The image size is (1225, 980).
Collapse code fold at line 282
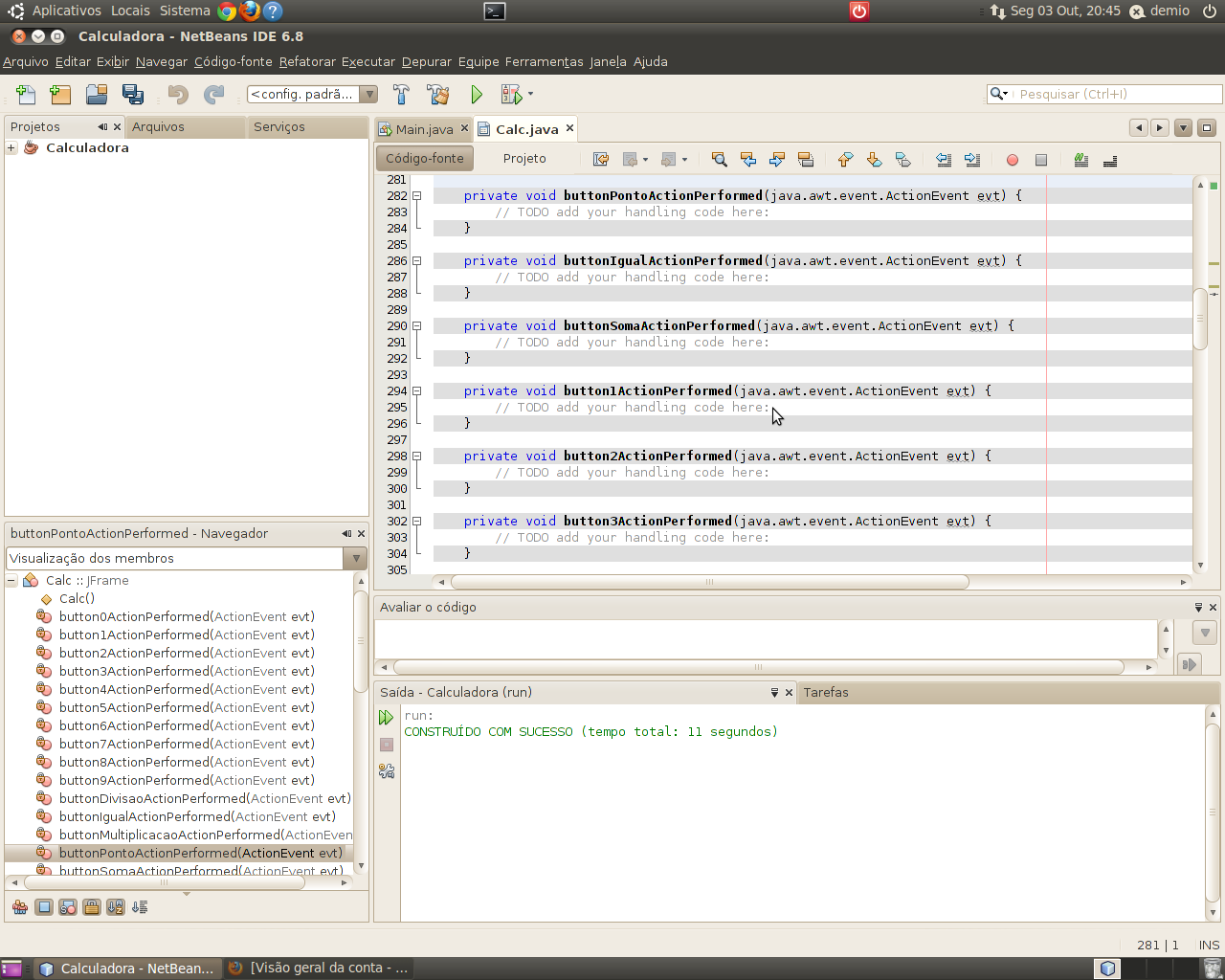(x=416, y=195)
